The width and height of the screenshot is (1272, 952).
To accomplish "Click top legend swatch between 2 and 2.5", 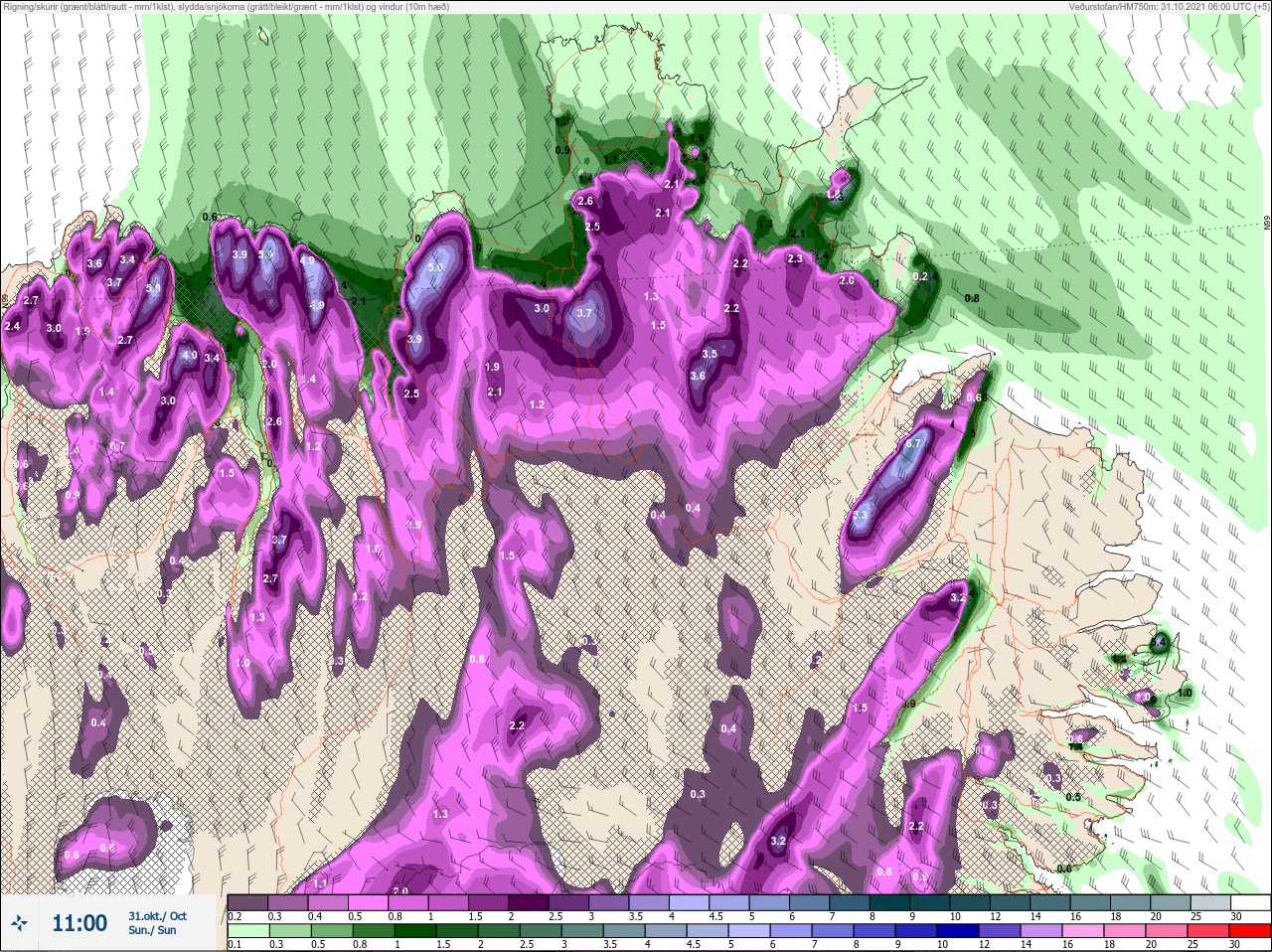I will tap(531, 902).
